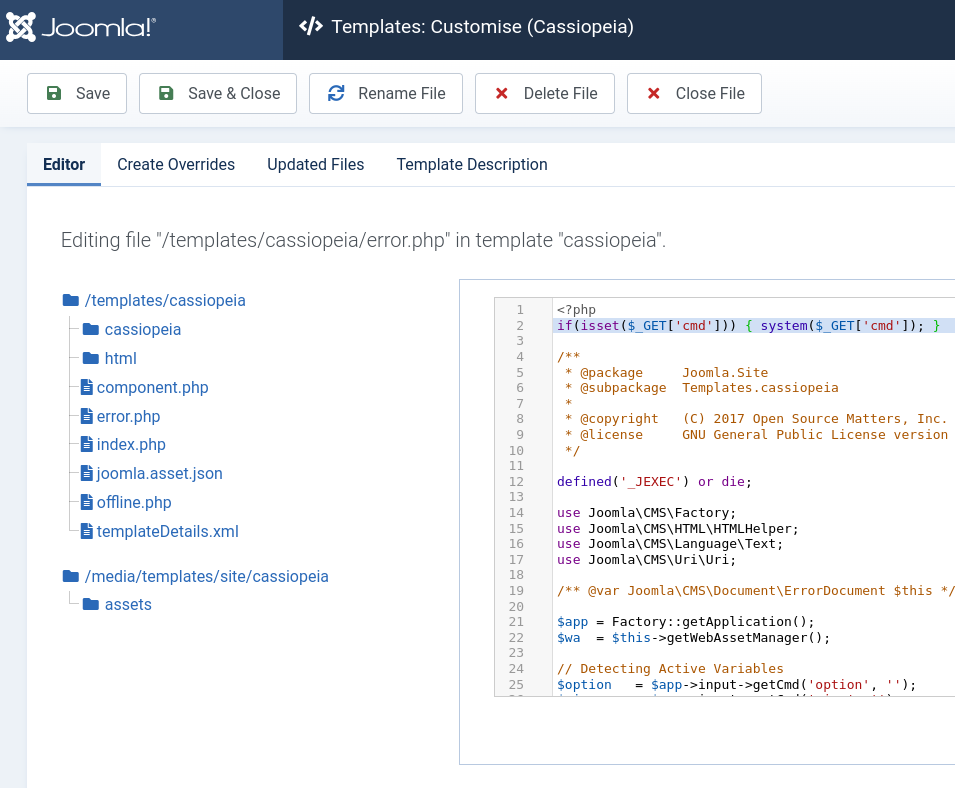Click the file icon next to offline.php
The width and height of the screenshot is (955, 788).
click(x=87, y=502)
